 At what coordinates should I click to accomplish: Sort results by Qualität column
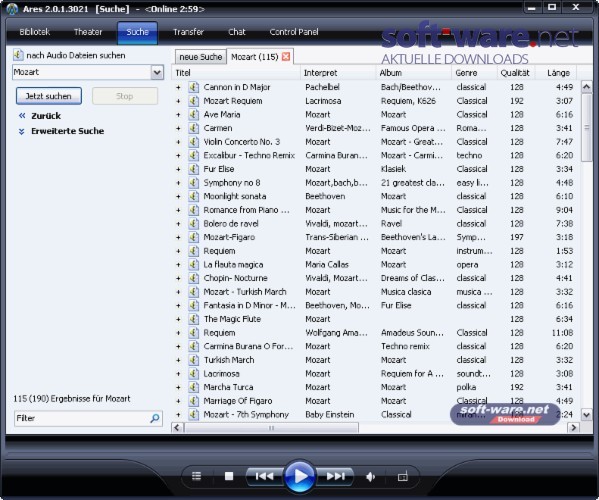coord(516,73)
